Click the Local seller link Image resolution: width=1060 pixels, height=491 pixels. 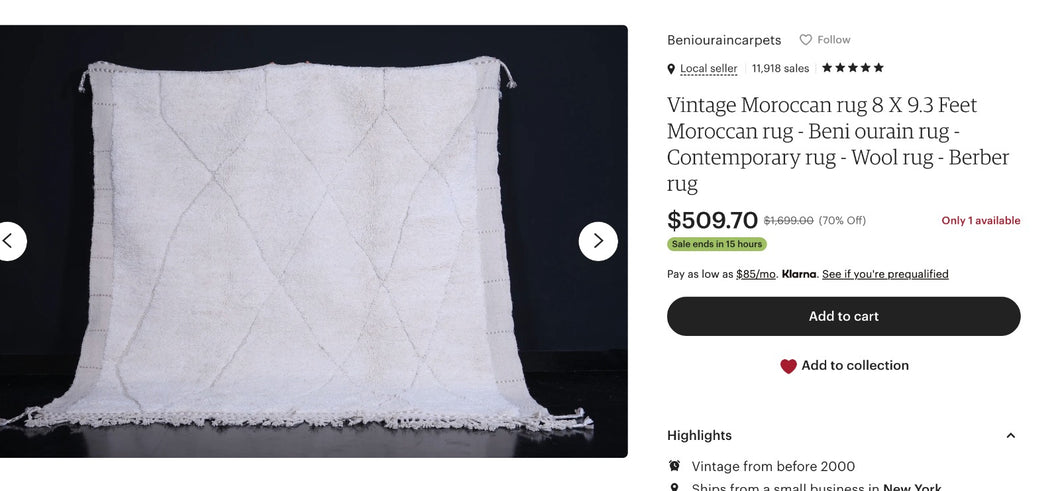pyautogui.click(x=708, y=69)
